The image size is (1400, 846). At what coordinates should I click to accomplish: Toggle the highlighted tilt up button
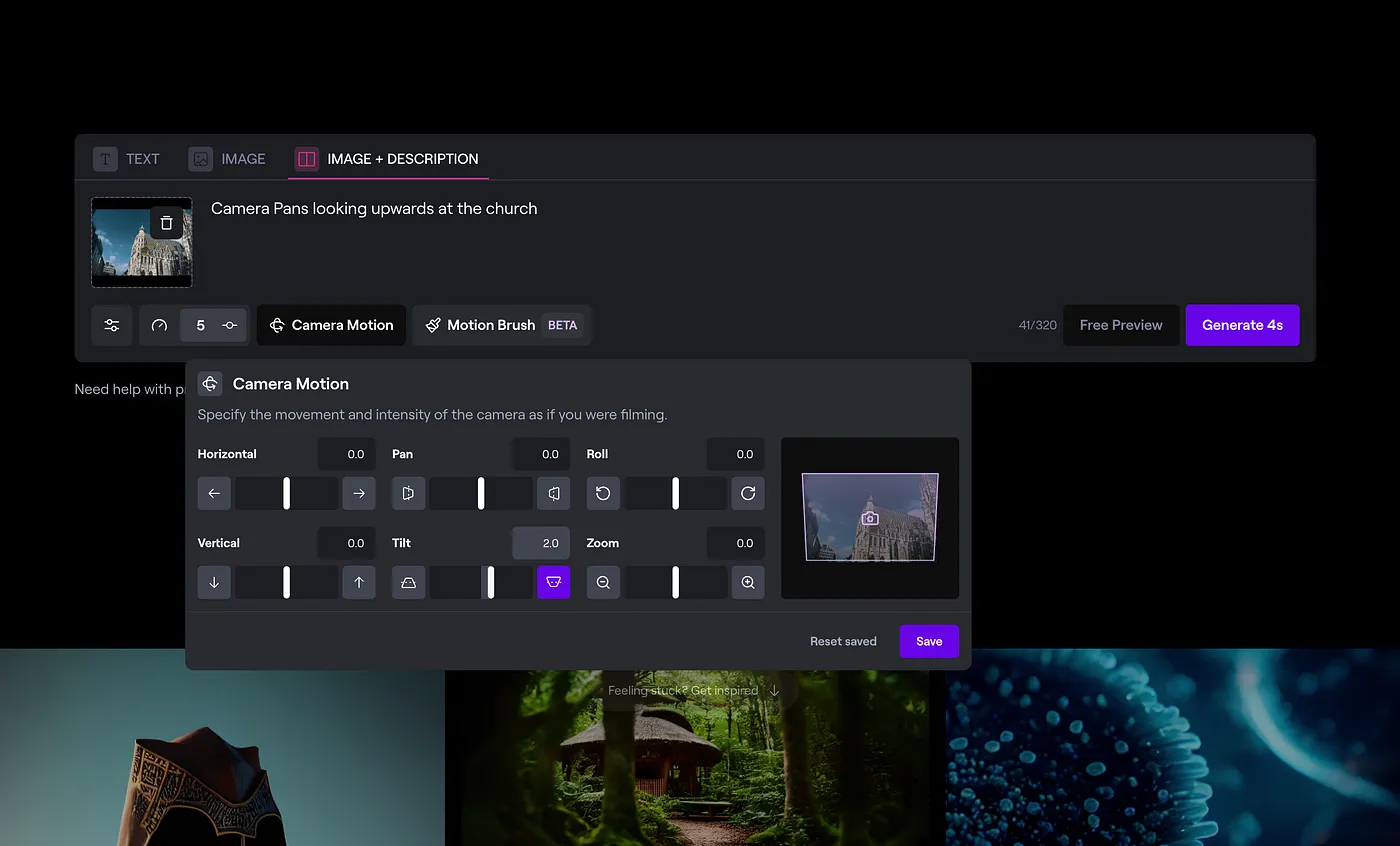click(x=553, y=582)
